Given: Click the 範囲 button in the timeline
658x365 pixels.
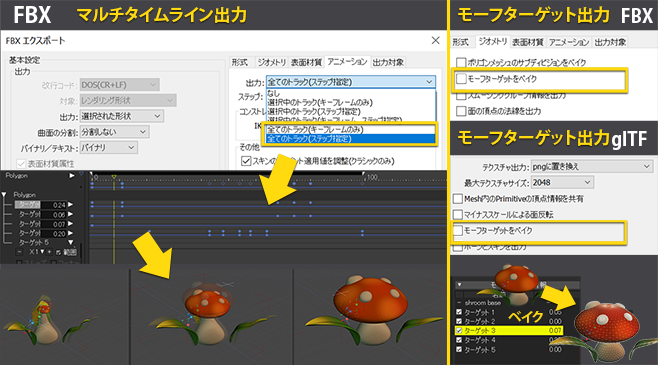Looking at the screenshot, I should tap(70, 252).
